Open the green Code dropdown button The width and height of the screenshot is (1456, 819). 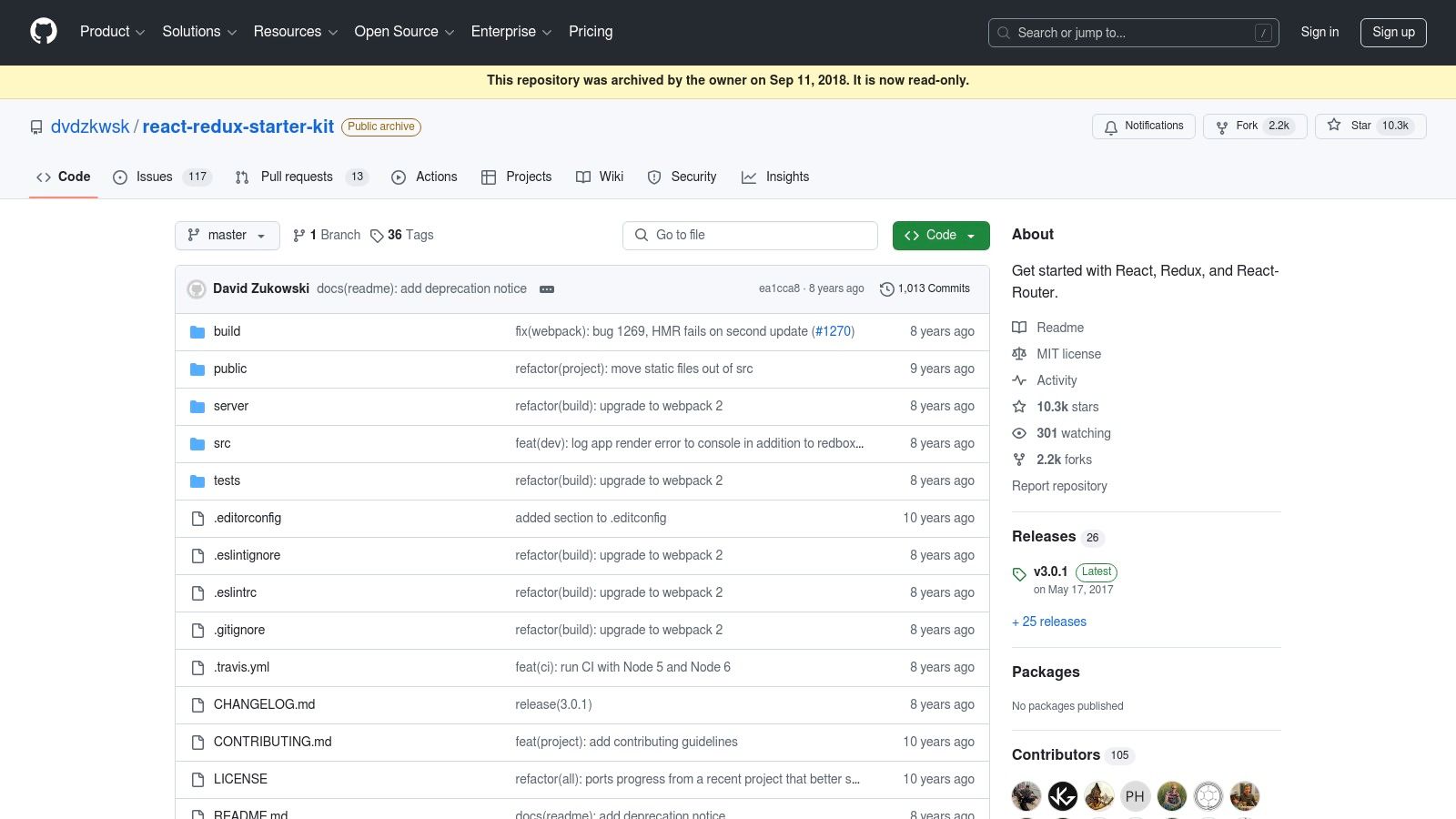pyautogui.click(x=941, y=235)
